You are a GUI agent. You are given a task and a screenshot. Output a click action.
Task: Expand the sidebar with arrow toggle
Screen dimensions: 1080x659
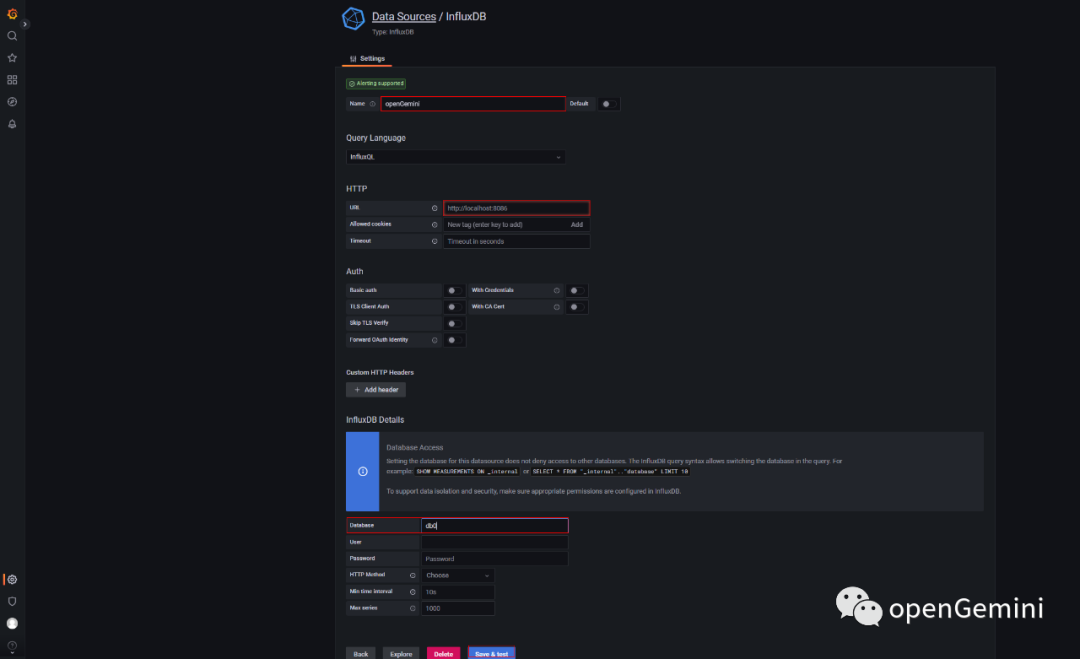[x=25, y=24]
